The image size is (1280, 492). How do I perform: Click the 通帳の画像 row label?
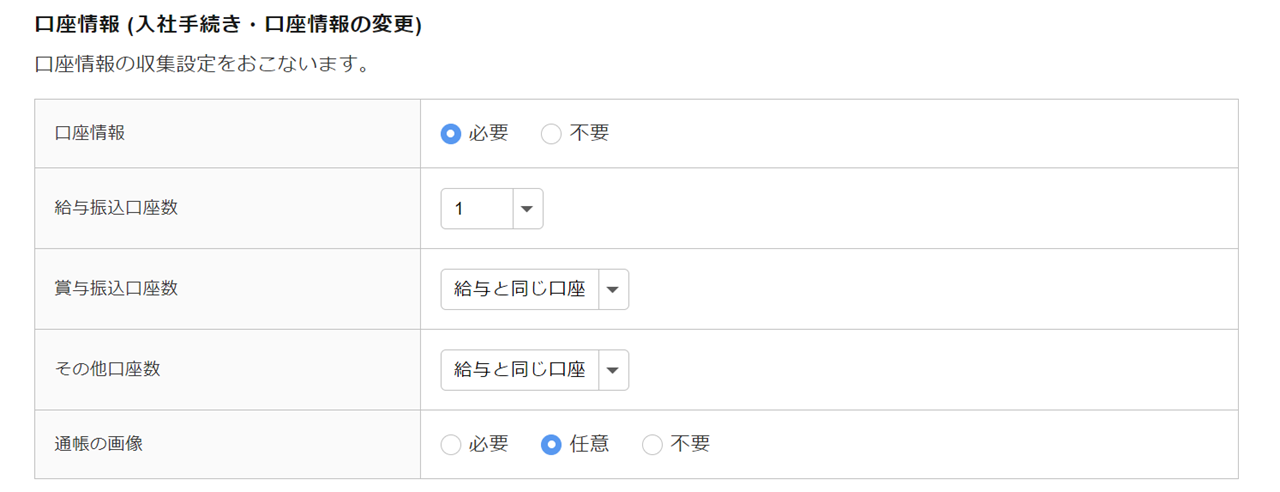[x=99, y=443]
